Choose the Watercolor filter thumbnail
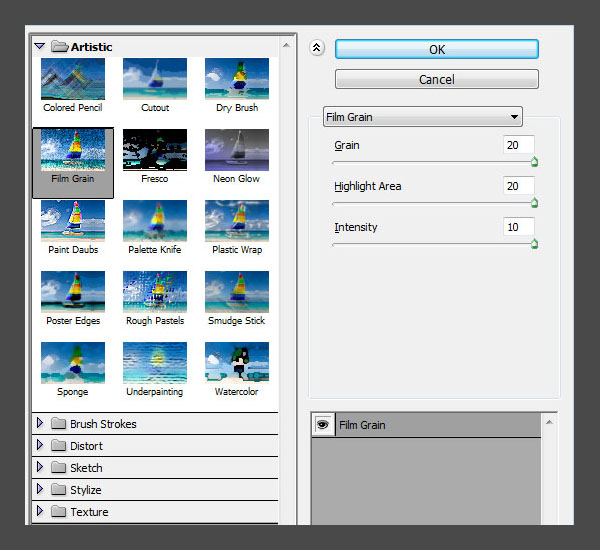Viewport: 600px width, 550px height. click(237, 363)
